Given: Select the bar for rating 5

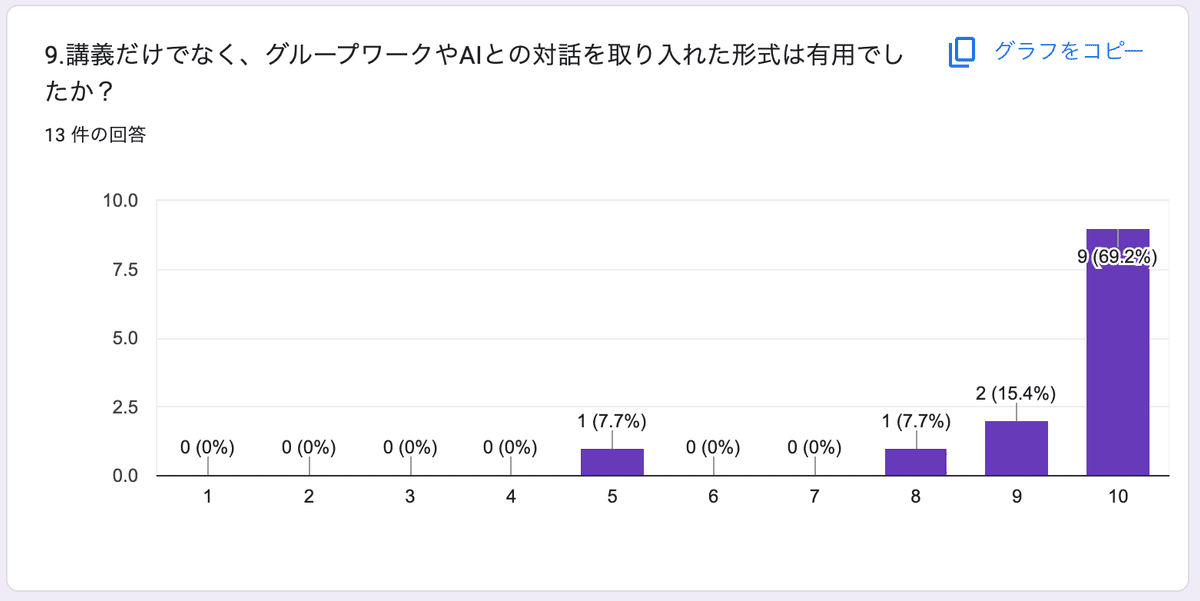Looking at the screenshot, I should pyautogui.click(x=610, y=462).
